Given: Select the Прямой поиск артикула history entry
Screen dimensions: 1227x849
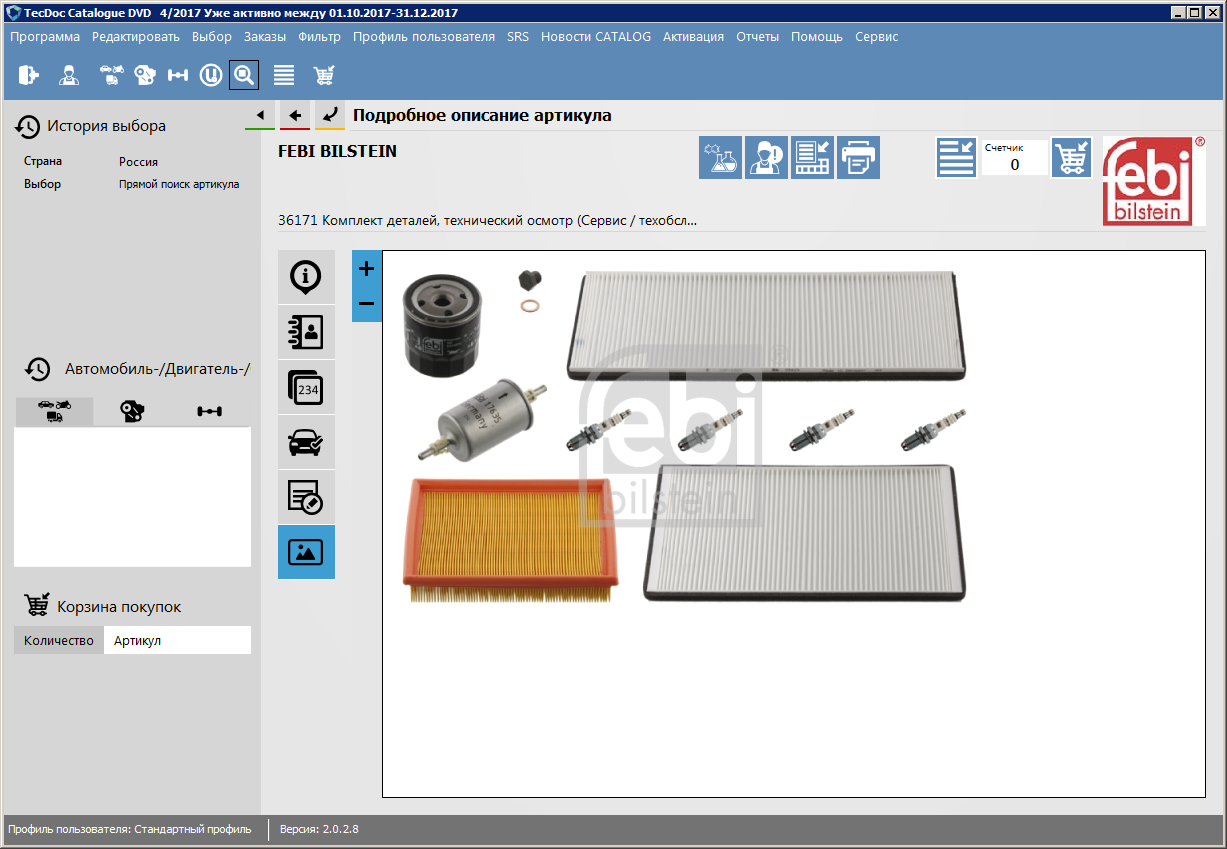Looking at the screenshot, I should [x=179, y=184].
